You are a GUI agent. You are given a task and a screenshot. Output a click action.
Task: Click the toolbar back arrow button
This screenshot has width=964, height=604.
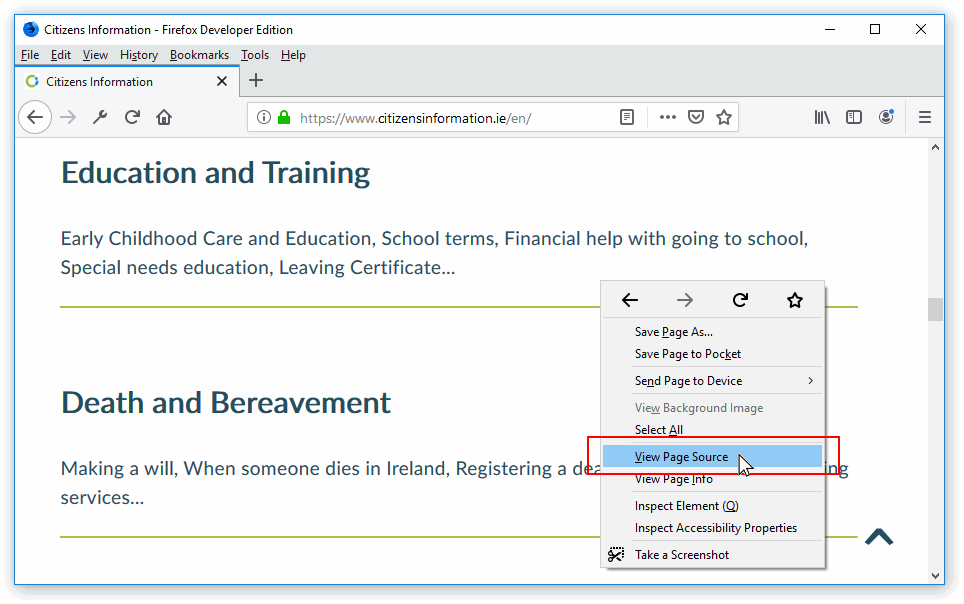pos(35,117)
